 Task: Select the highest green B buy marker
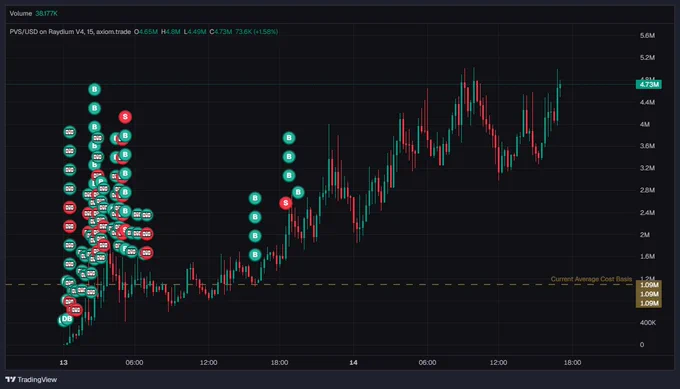coord(95,89)
